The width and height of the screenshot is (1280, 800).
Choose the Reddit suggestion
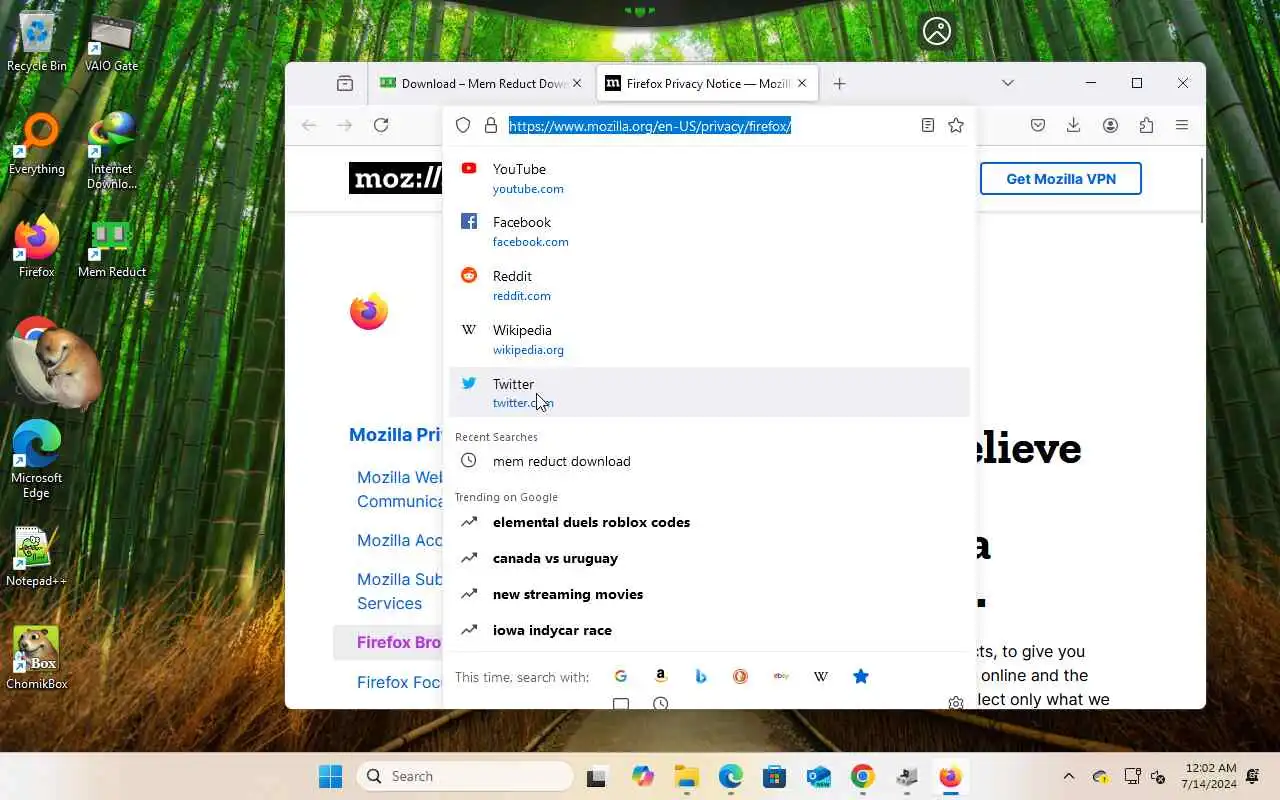(709, 285)
